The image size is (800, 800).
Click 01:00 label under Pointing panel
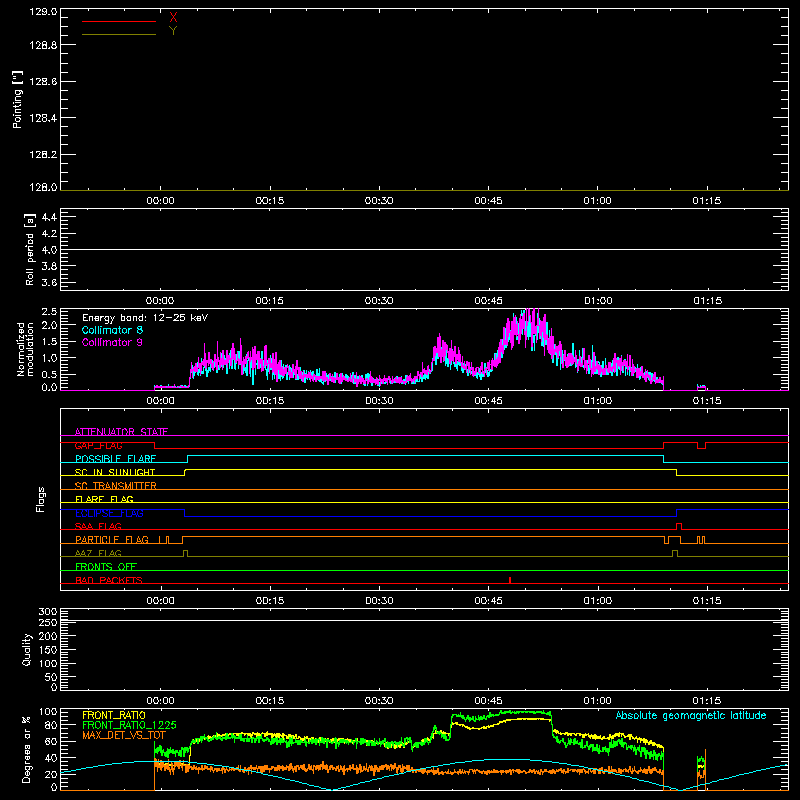click(597, 201)
